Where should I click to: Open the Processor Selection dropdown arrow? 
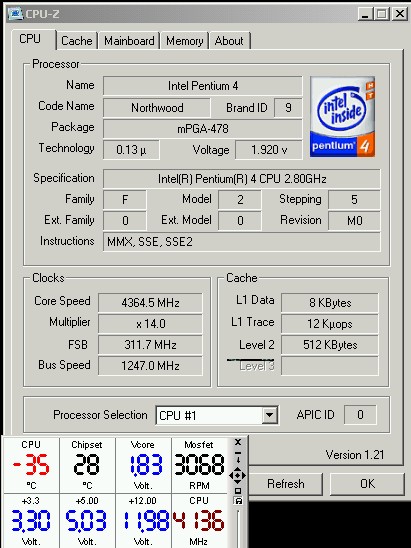[269, 415]
